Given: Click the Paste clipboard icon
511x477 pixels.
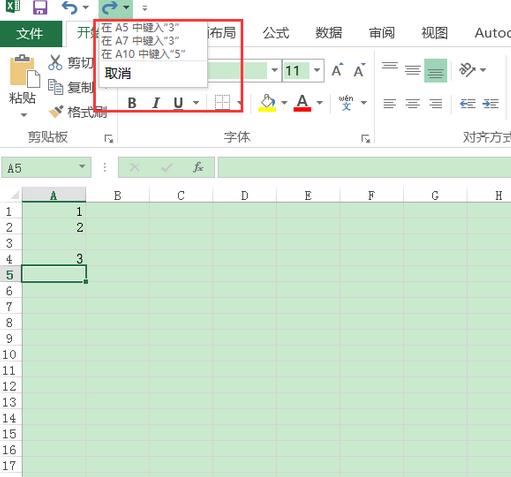Looking at the screenshot, I should click(x=23, y=71).
